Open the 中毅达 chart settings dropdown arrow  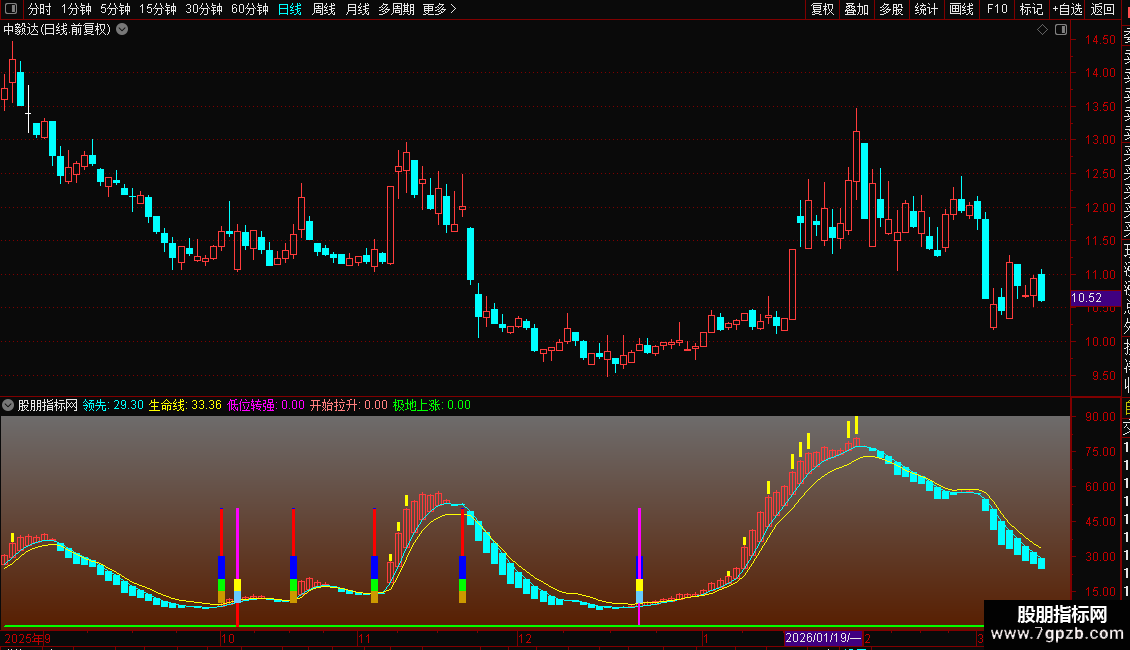(123, 30)
